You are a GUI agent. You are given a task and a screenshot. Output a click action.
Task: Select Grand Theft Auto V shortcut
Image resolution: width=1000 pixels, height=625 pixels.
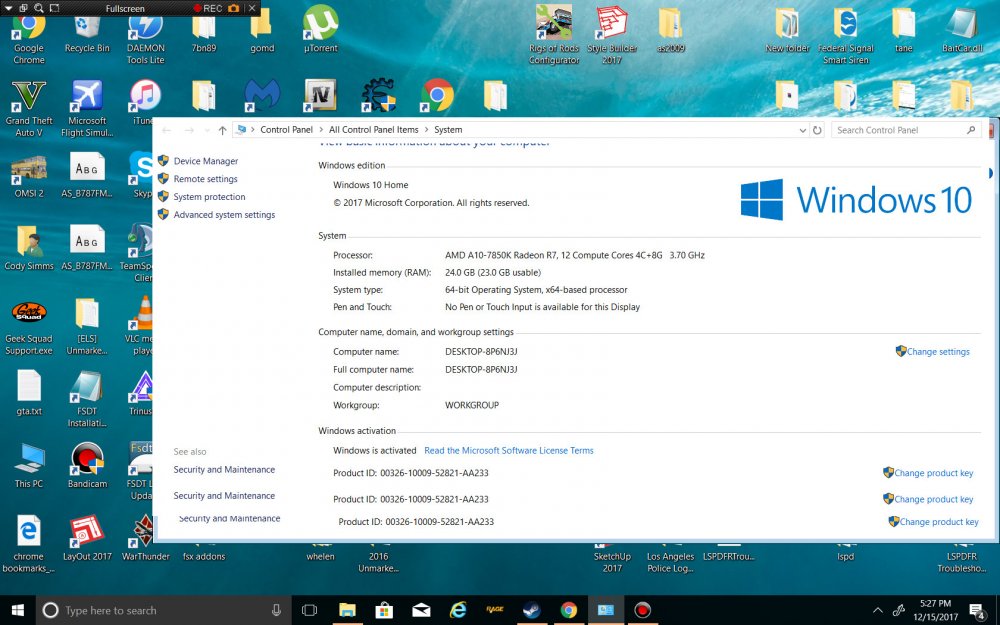29,108
